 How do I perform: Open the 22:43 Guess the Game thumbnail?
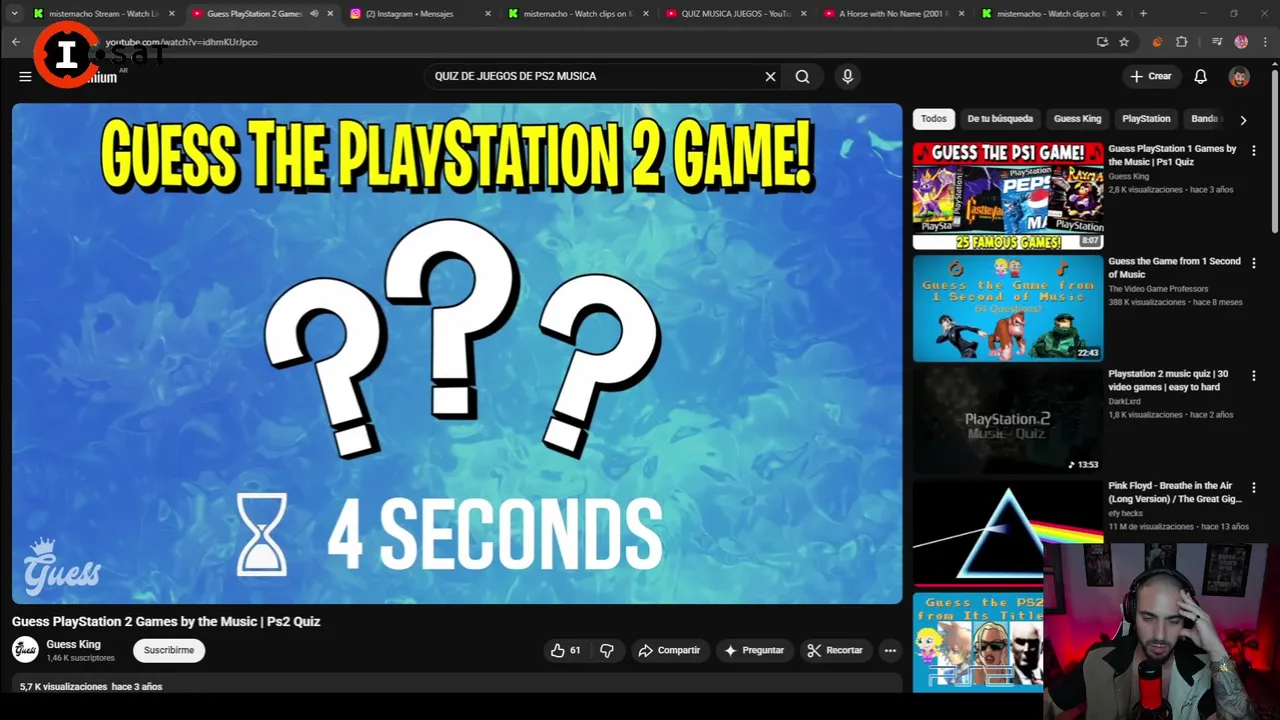1008,308
